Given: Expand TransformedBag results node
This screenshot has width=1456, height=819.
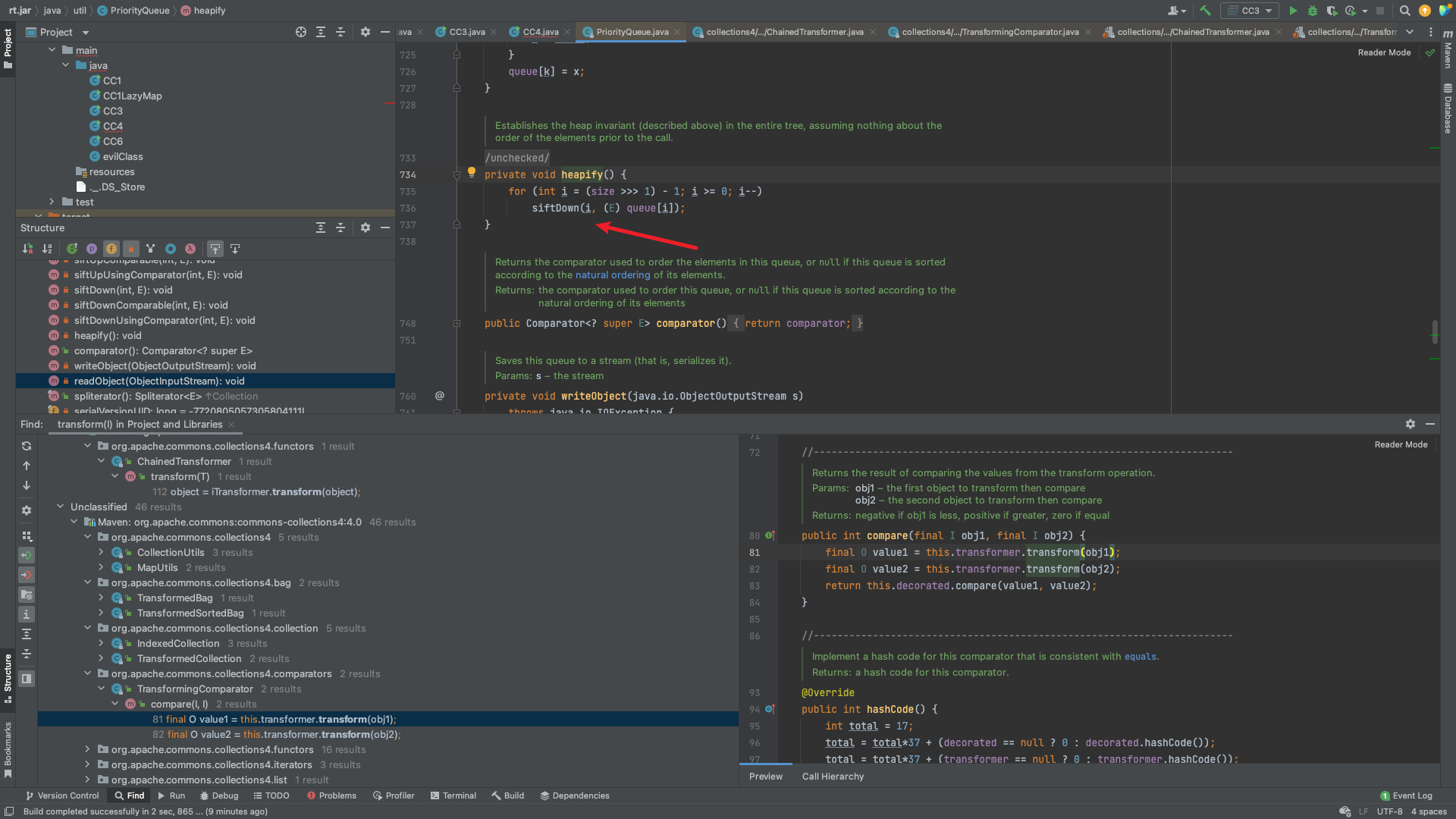Looking at the screenshot, I should pyautogui.click(x=101, y=598).
